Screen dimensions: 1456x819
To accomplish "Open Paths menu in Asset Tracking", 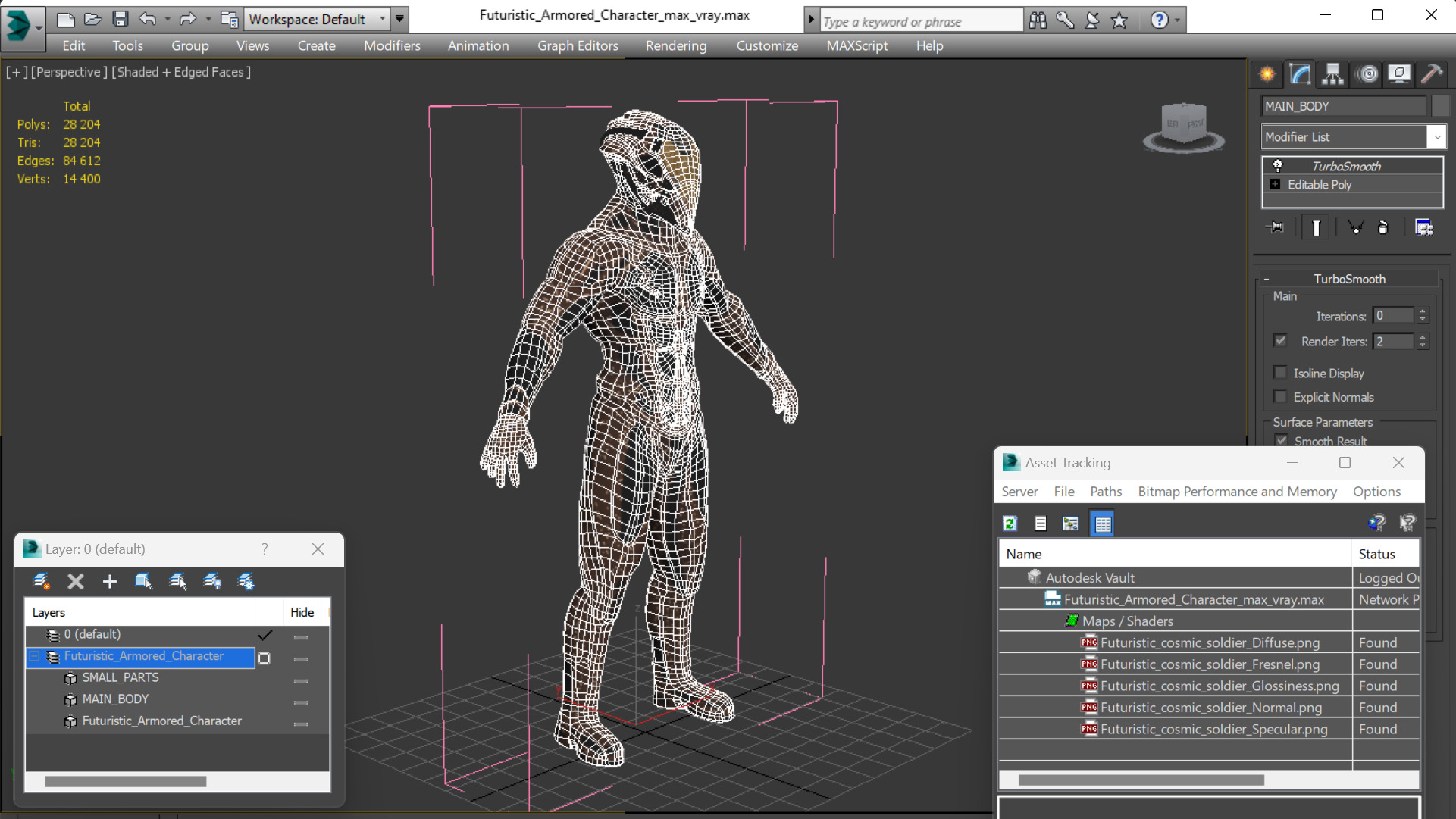I will [1106, 492].
